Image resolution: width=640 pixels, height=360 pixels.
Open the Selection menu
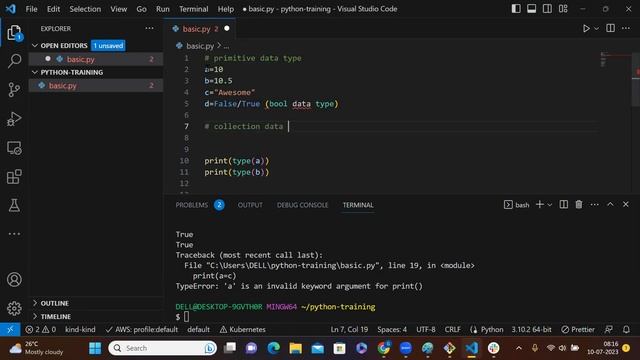85,9
